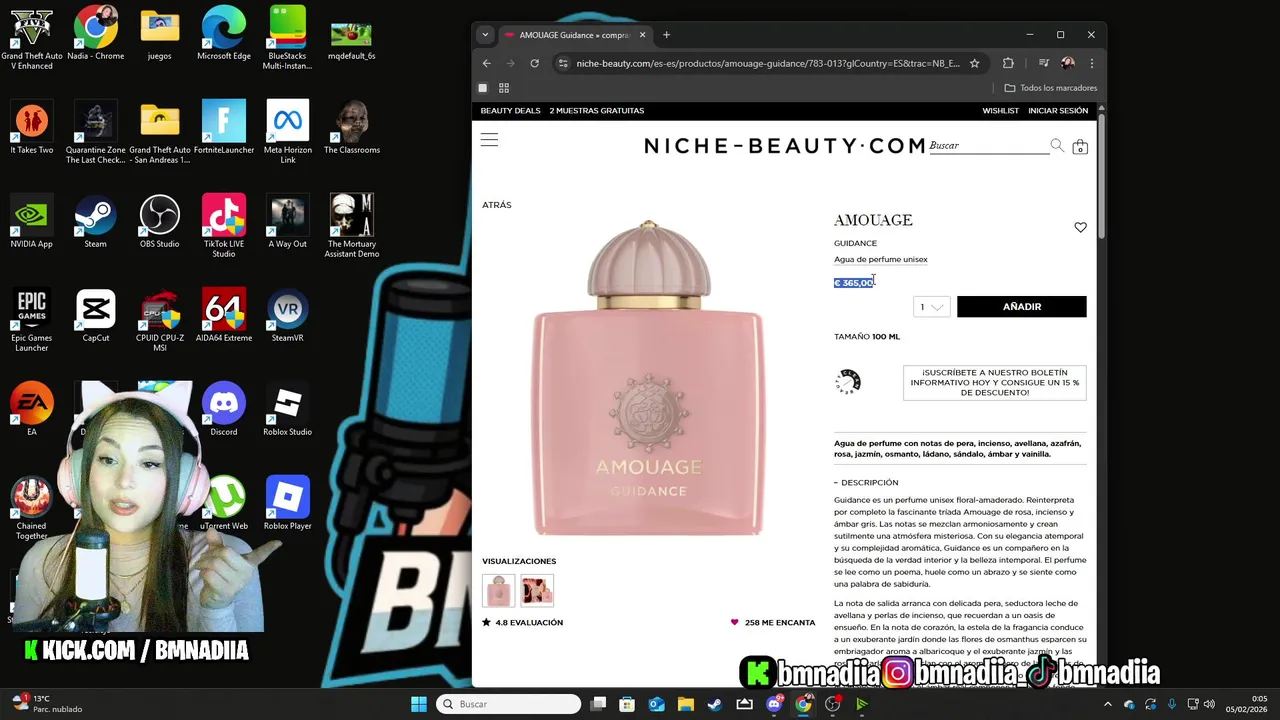The width and height of the screenshot is (1280, 720).
Task: Open the hamburger menu on Niche-Beauty
Action: [x=489, y=140]
